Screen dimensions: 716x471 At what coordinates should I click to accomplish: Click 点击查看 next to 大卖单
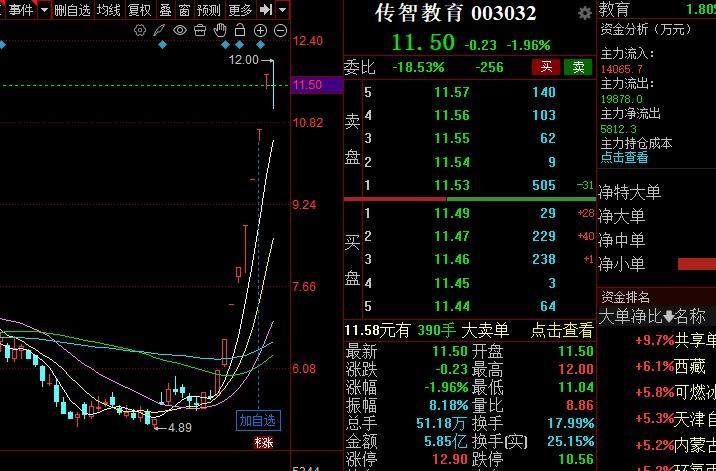[x=562, y=330]
